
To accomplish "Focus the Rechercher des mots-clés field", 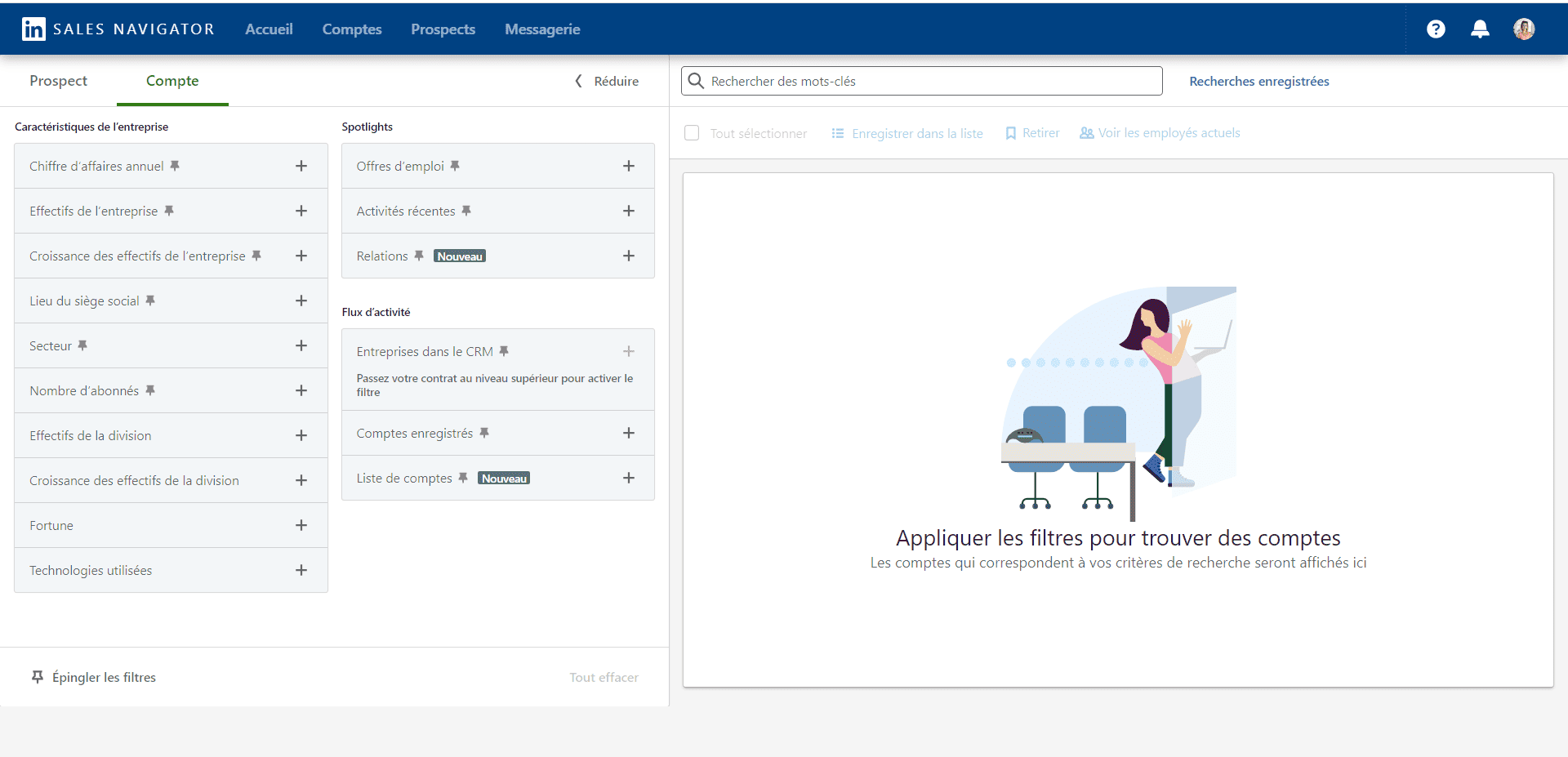I will 922,81.
